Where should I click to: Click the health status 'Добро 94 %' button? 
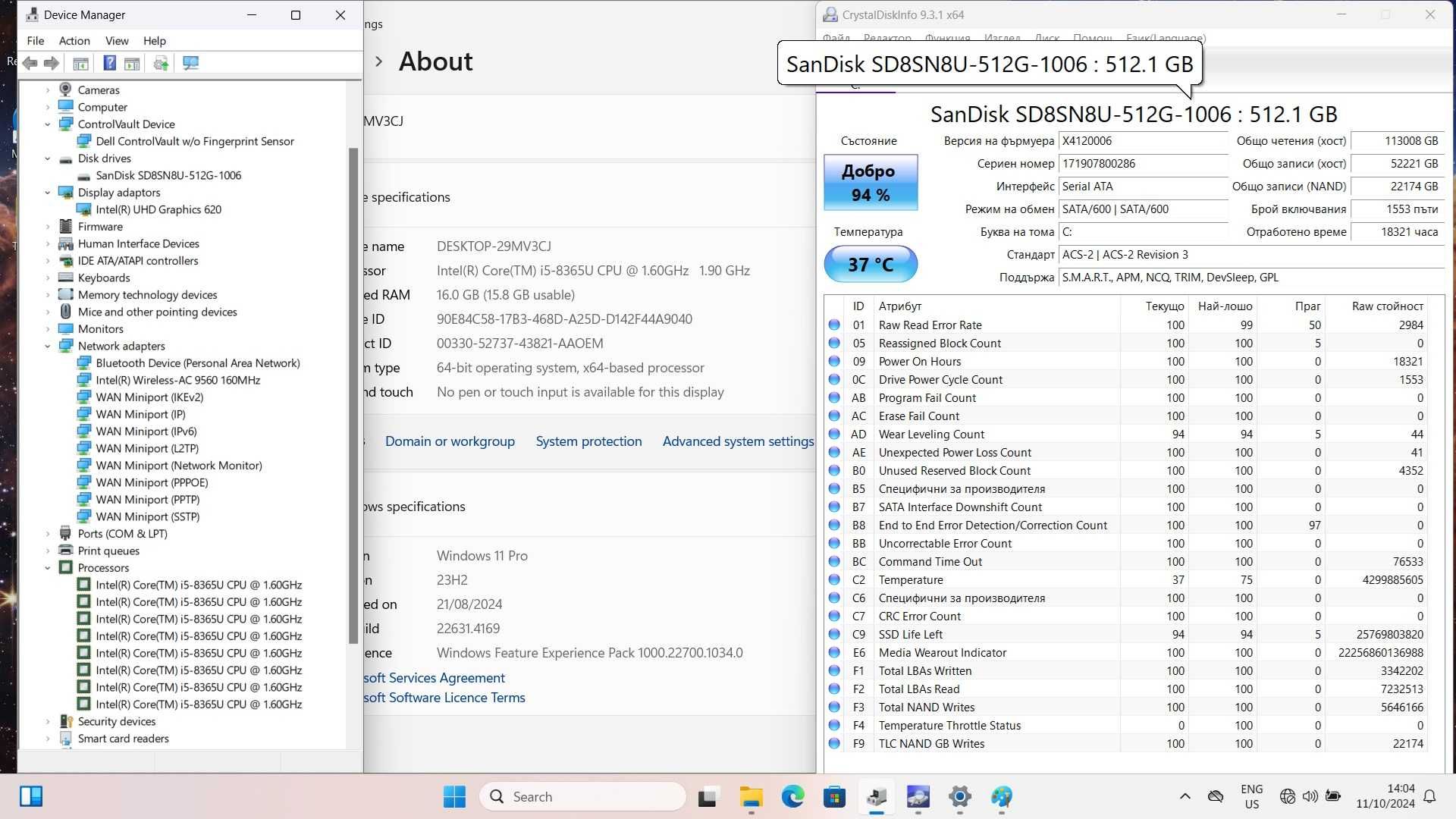(x=871, y=183)
